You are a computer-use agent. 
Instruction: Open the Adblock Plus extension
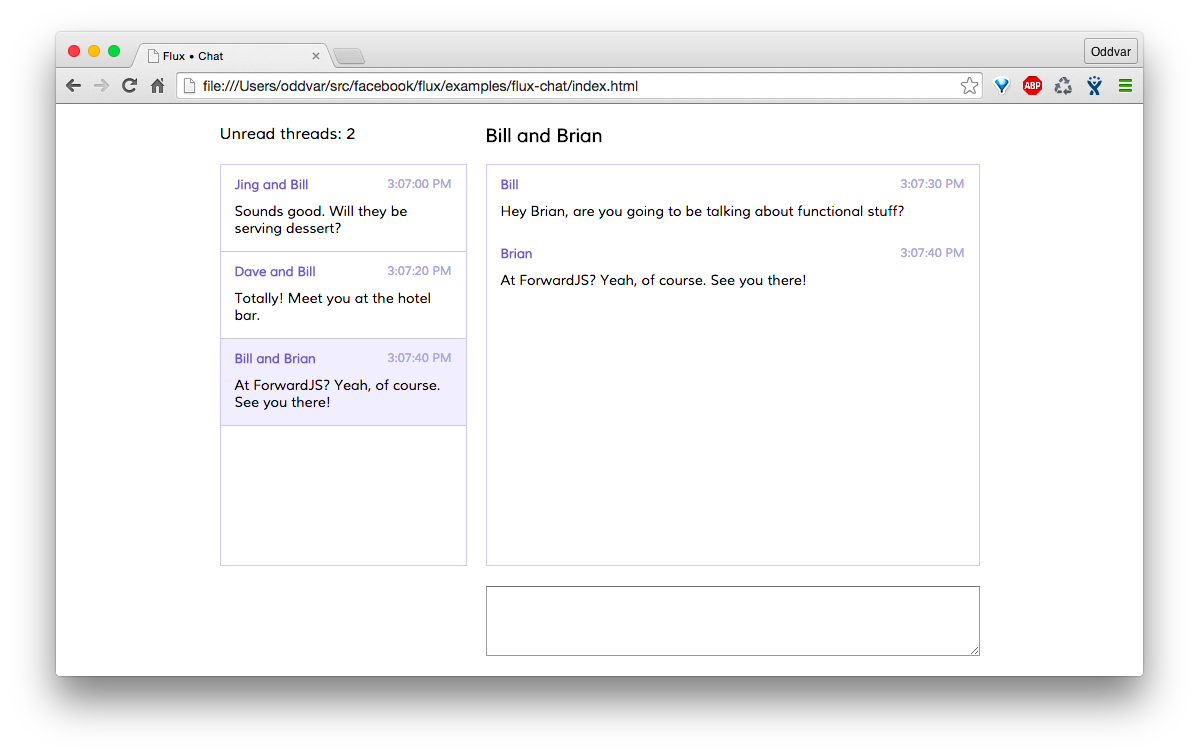point(1032,86)
